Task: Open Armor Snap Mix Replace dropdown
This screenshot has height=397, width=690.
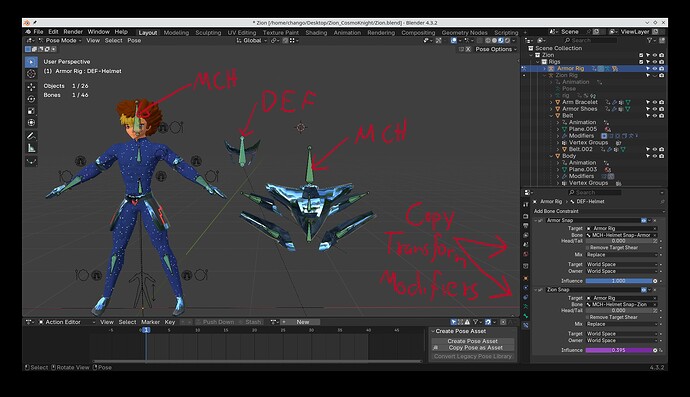Action: click(x=621, y=255)
